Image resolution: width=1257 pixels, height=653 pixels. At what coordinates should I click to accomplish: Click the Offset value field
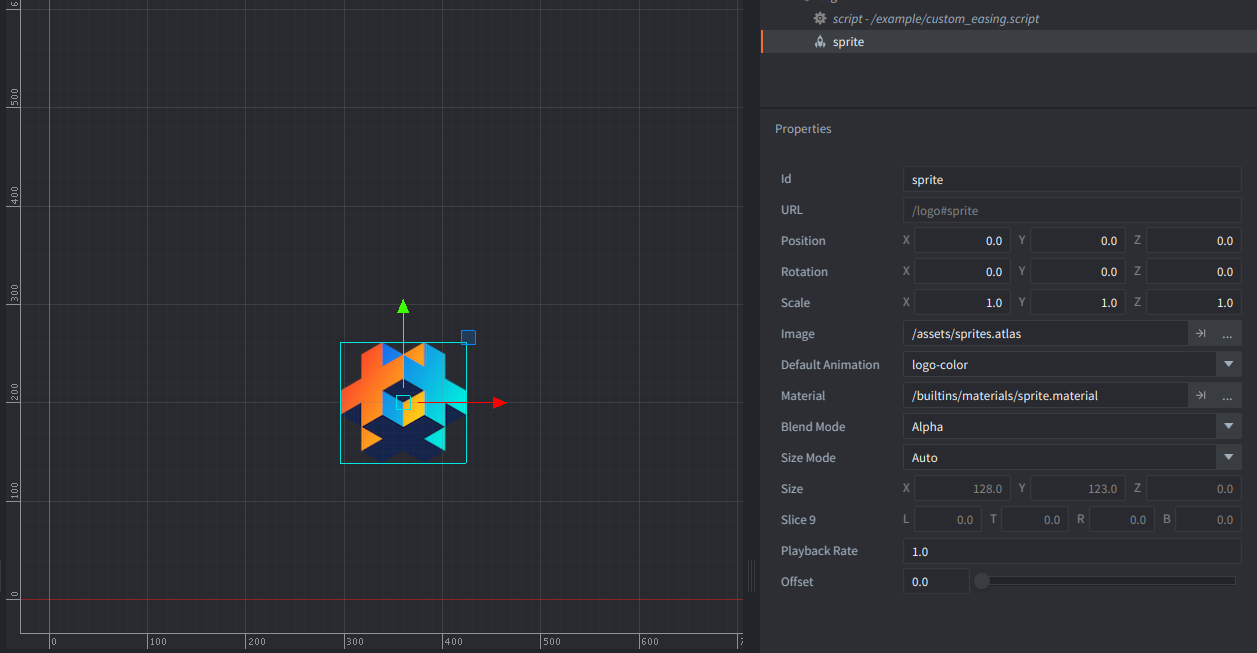(936, 582)
